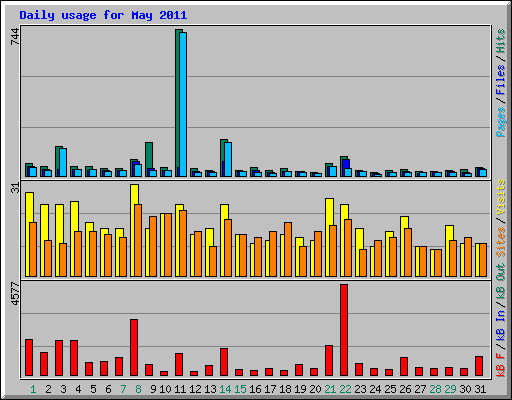Click the "Pages" legend label
Viewport: 512px width, 400px height.
pos(501,122)
